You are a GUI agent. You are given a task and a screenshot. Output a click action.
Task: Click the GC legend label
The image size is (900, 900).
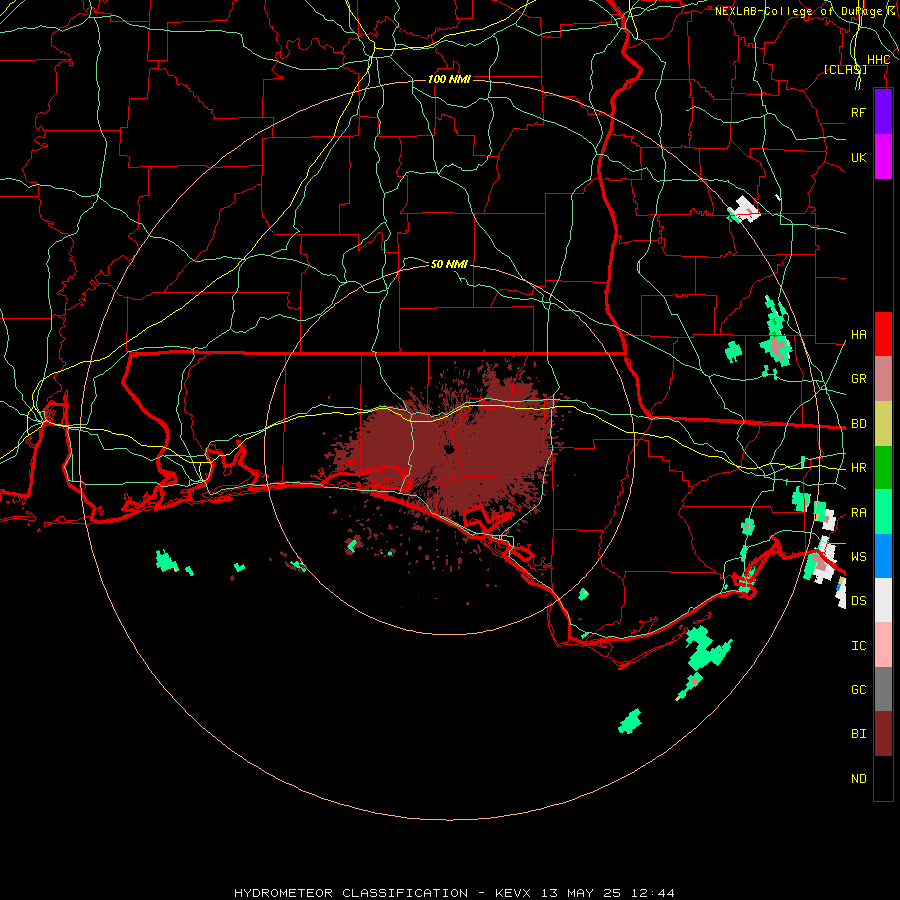pos(858,690)
